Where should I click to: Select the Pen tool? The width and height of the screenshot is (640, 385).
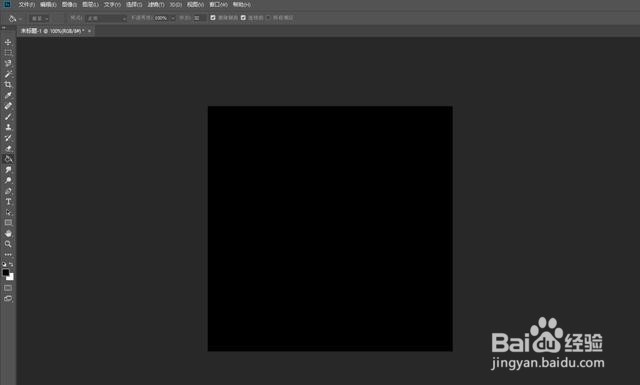8,191
